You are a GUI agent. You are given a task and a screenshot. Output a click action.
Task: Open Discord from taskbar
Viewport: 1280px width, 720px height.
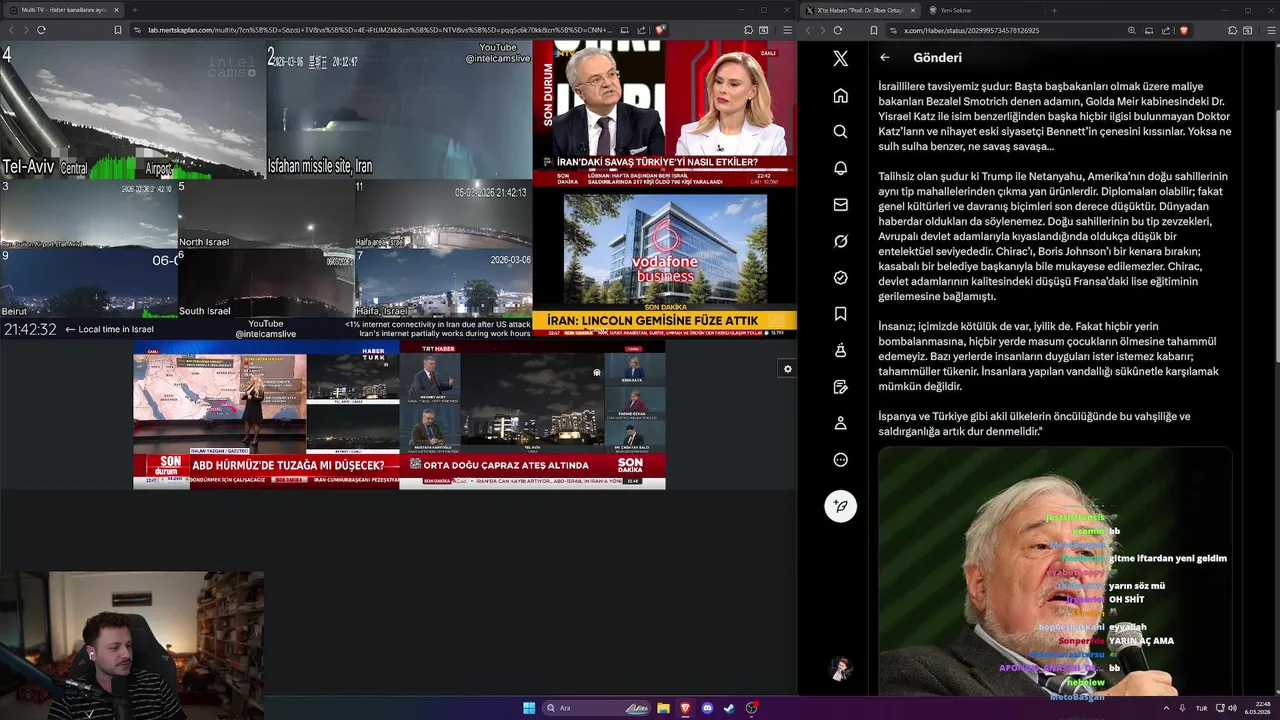click(x=707, y=708)
